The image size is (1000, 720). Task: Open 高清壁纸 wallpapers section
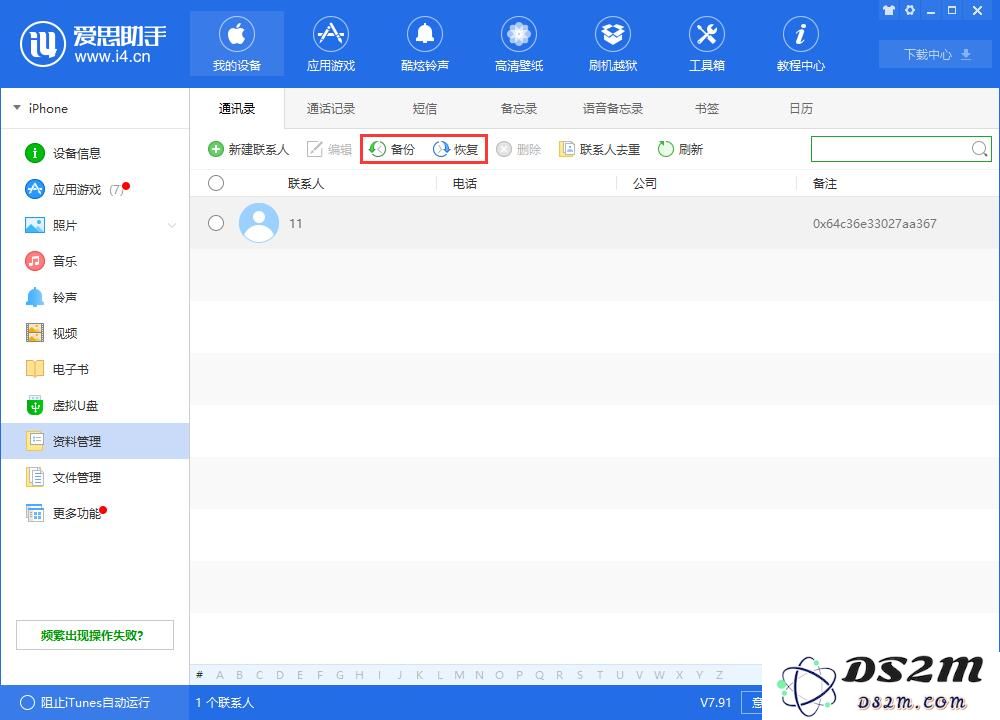tap(518, 44)
